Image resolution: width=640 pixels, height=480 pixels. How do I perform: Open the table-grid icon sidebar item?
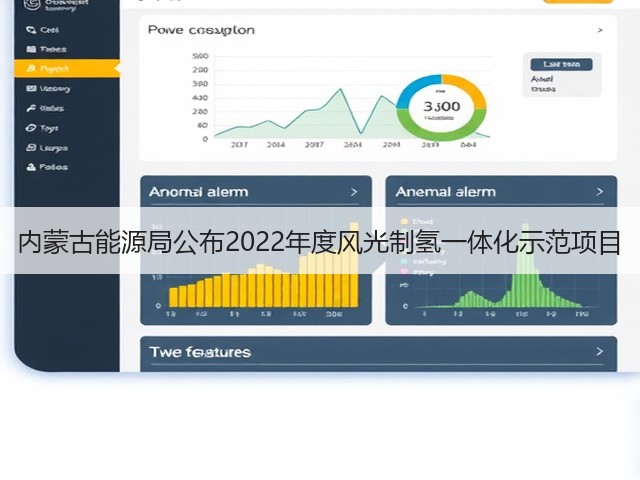46,49
